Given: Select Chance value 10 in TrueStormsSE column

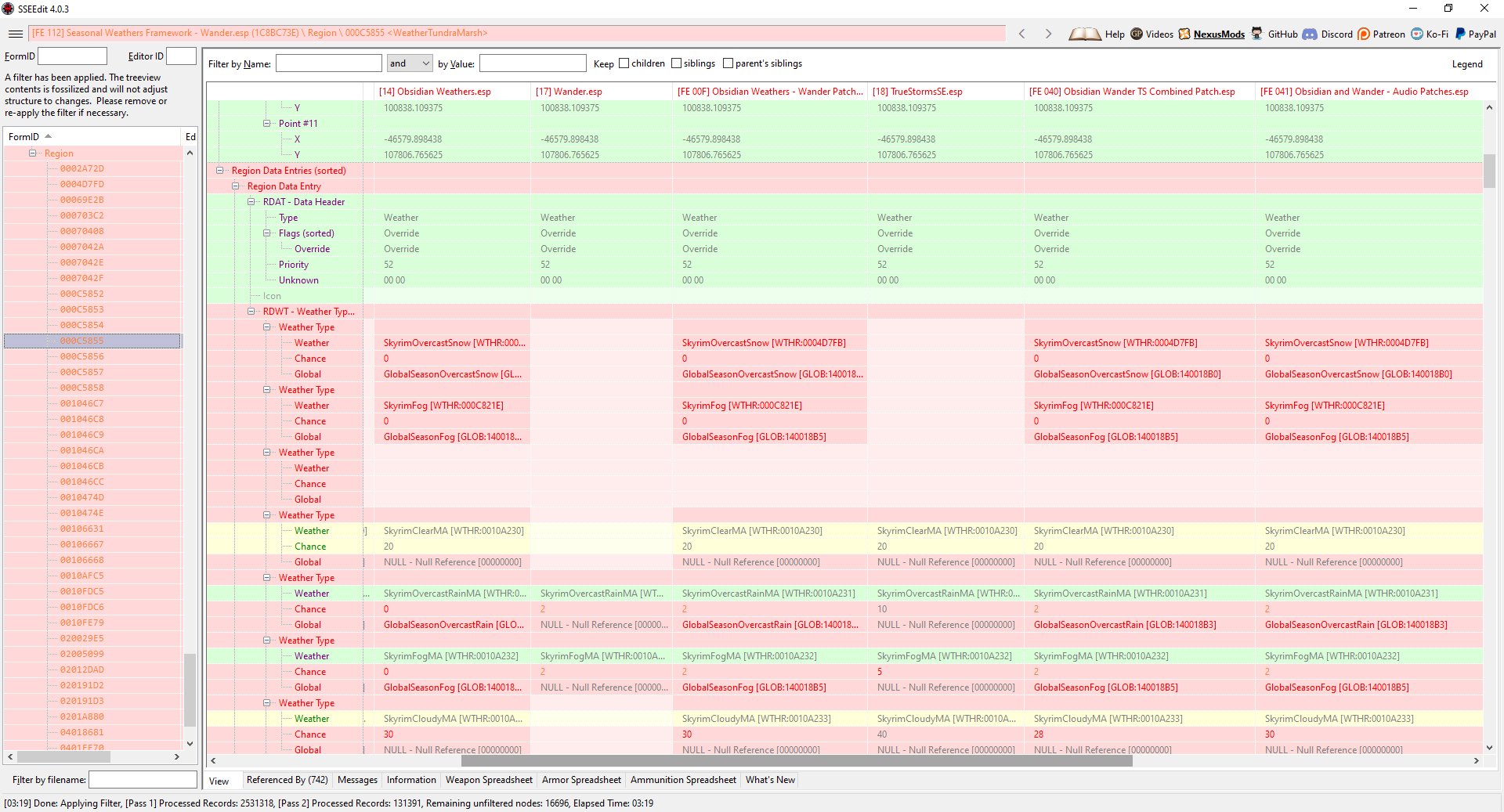Looking at the screenshot, I should (x=882, y=609).
